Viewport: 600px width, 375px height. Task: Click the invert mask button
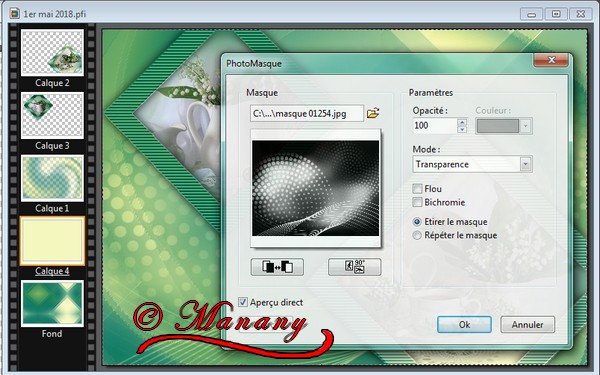(277, 267)
